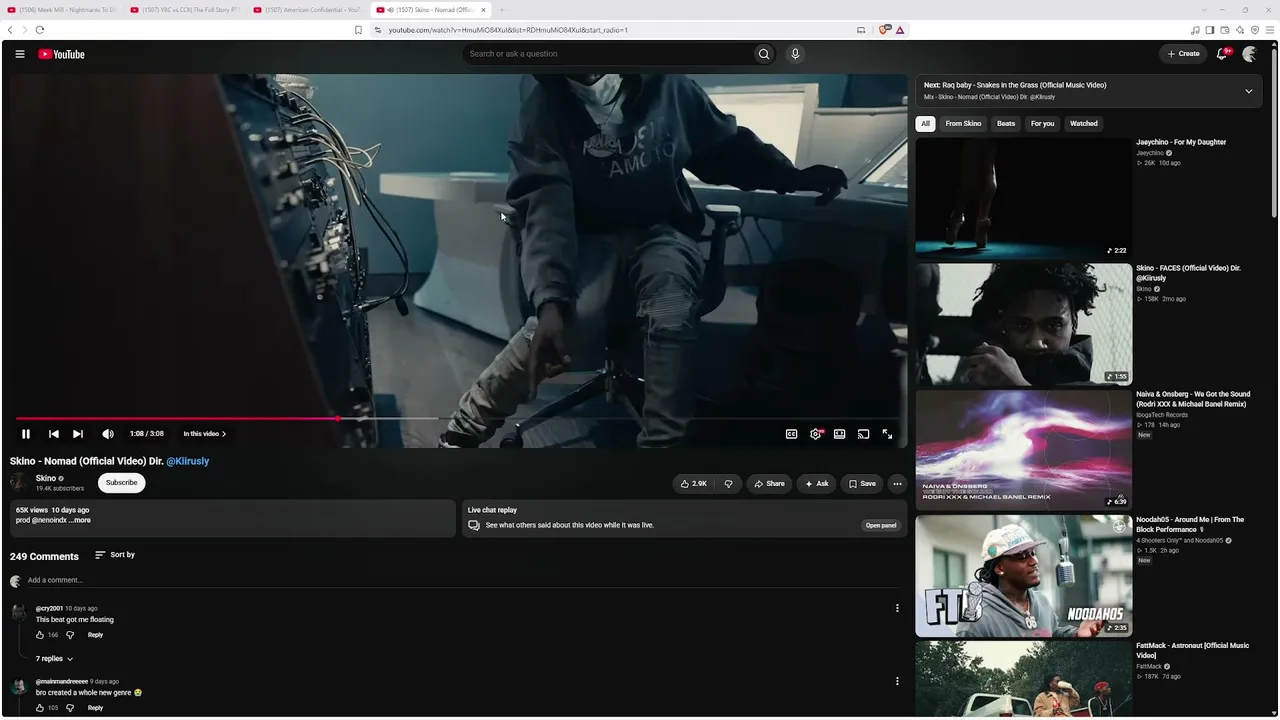Viewport: 1280px width, 720px height.
Task: Open the player settings gear
Action: point(816,434)
